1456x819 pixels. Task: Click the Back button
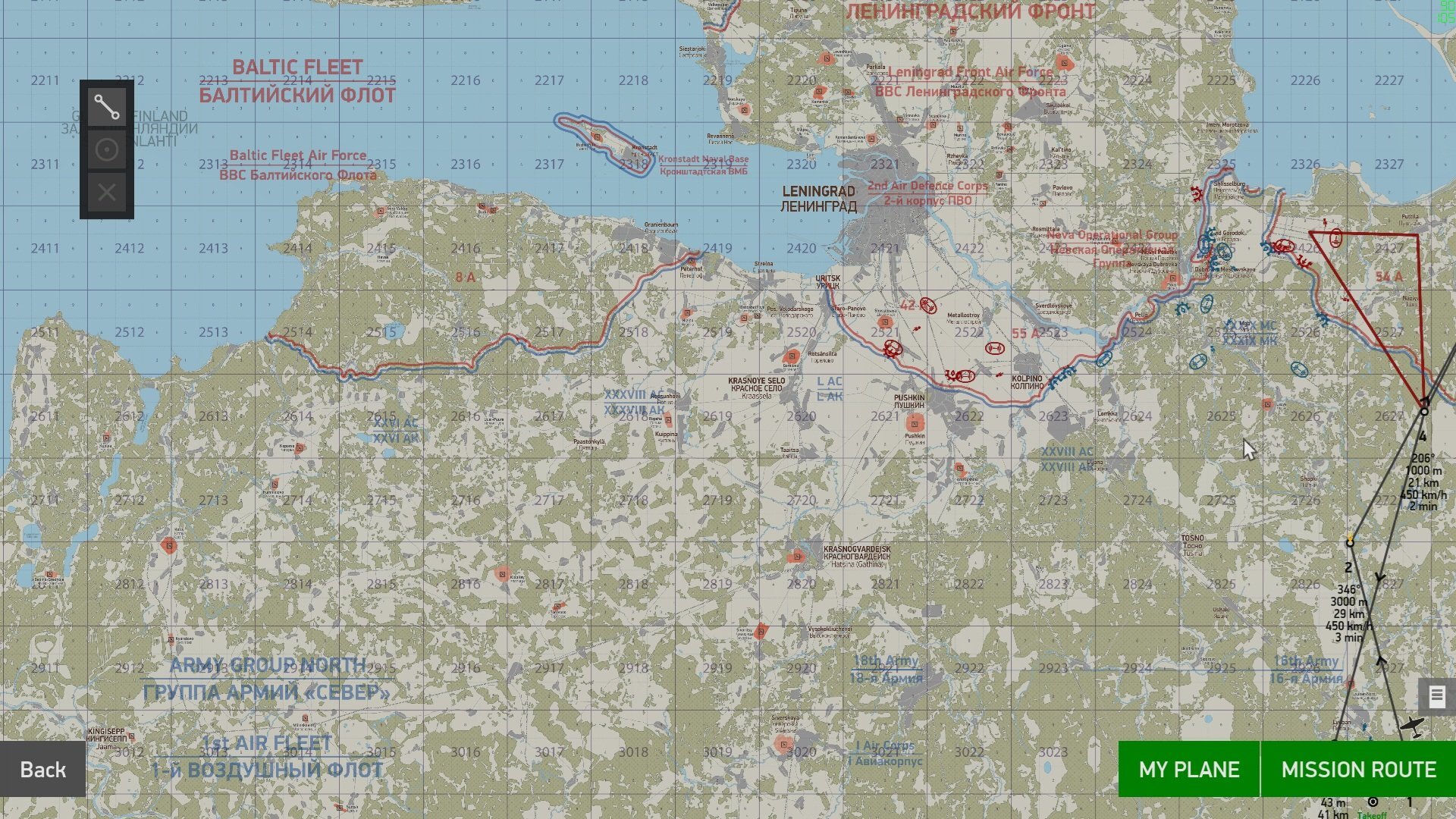(42, 769)
